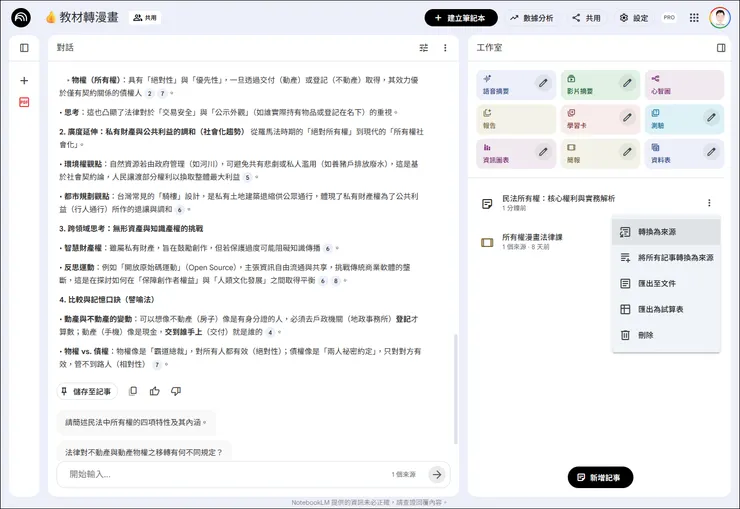Screen dimensions: 740x509
Task: Select 刪除 from the note menu
Action: pos(666,335)
